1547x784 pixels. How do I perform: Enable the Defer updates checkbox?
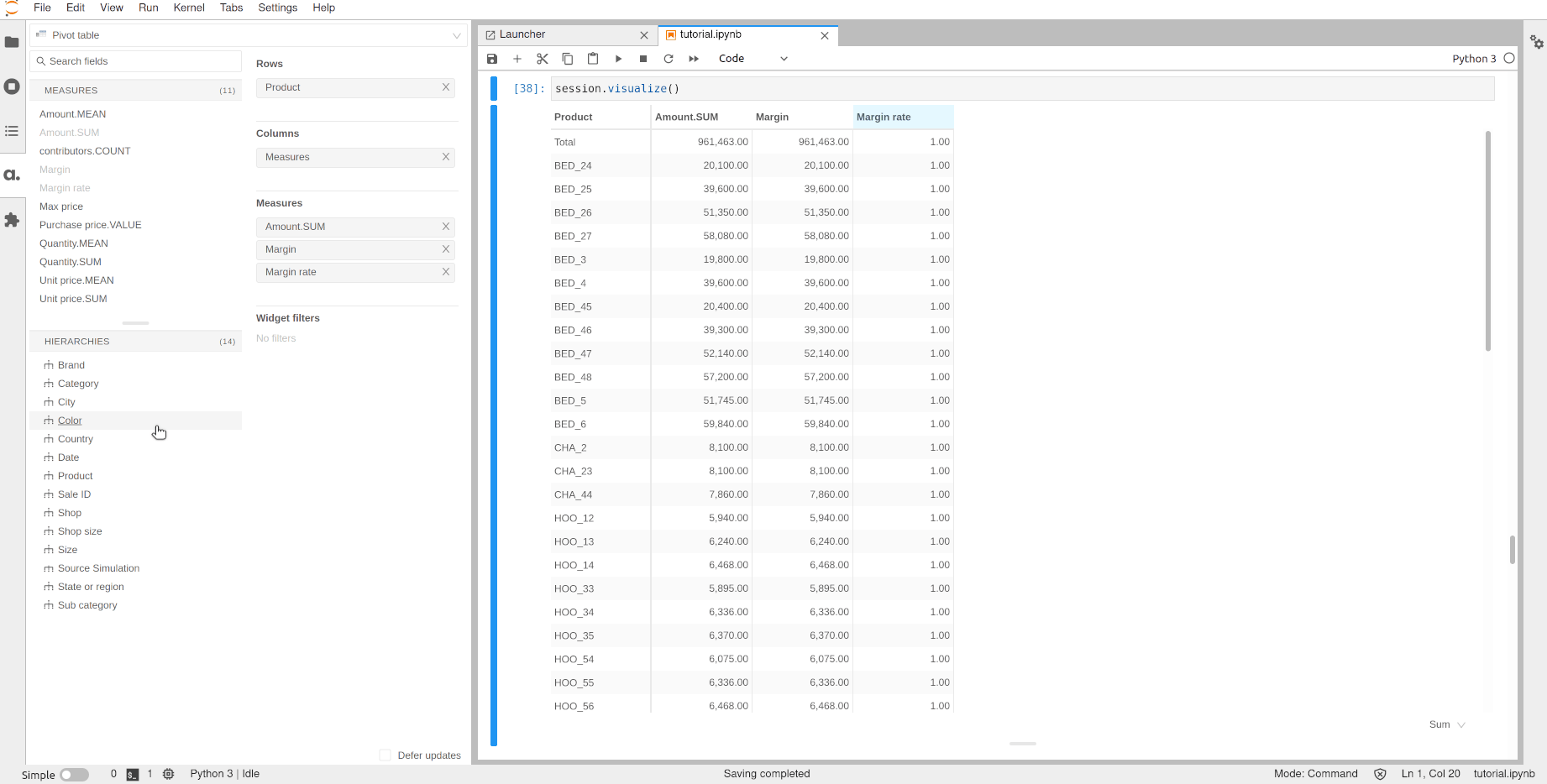click(x=385, y=755)
